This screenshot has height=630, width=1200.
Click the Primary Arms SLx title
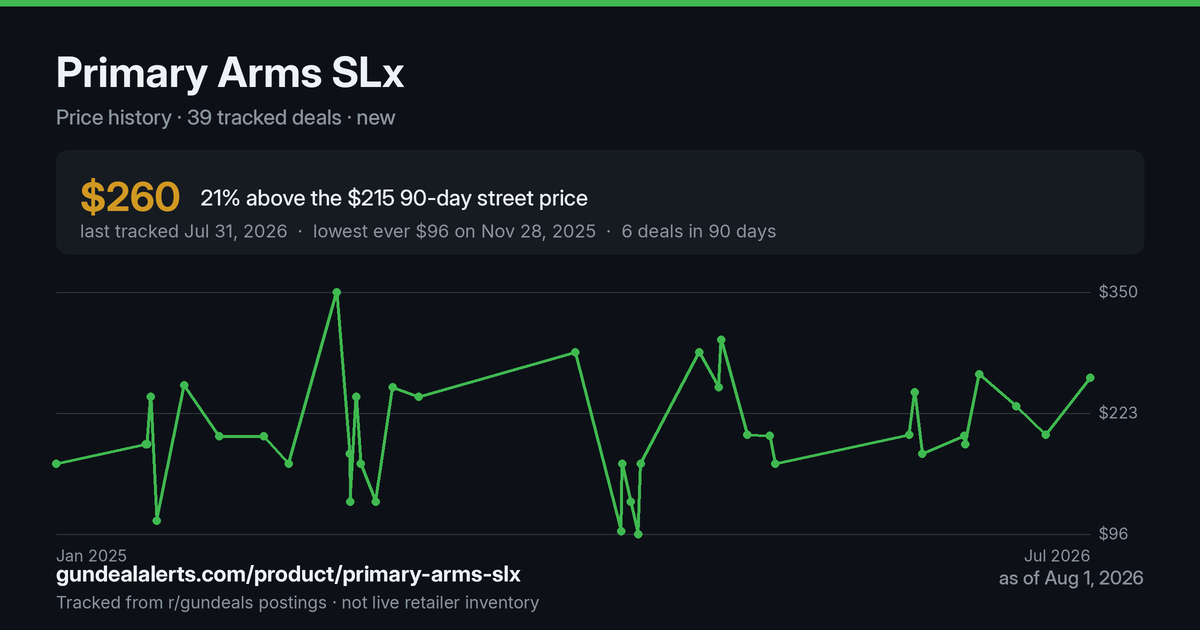point(230,74)
